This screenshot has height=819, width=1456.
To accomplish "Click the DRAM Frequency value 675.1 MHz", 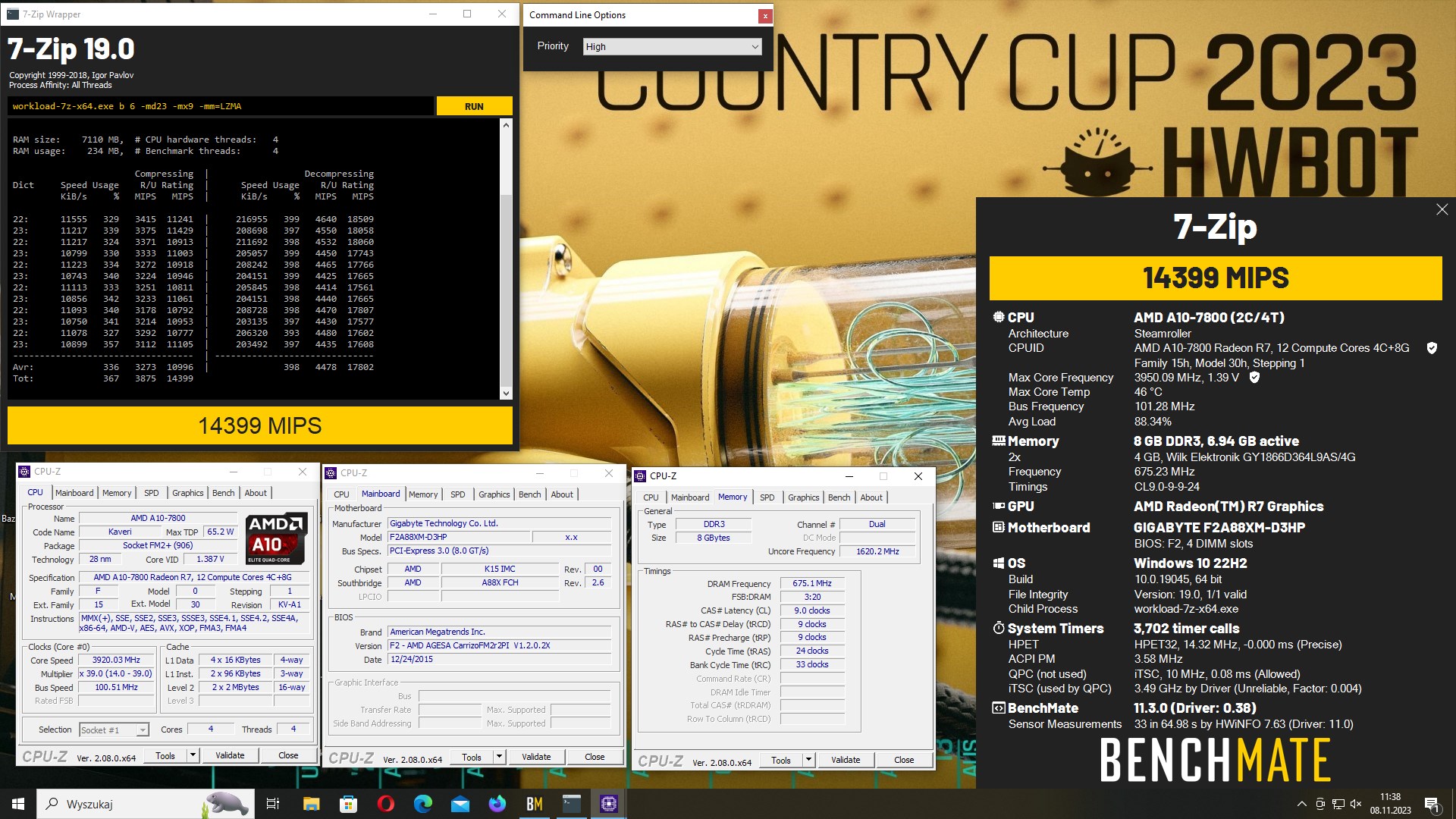I will (812, 583).
